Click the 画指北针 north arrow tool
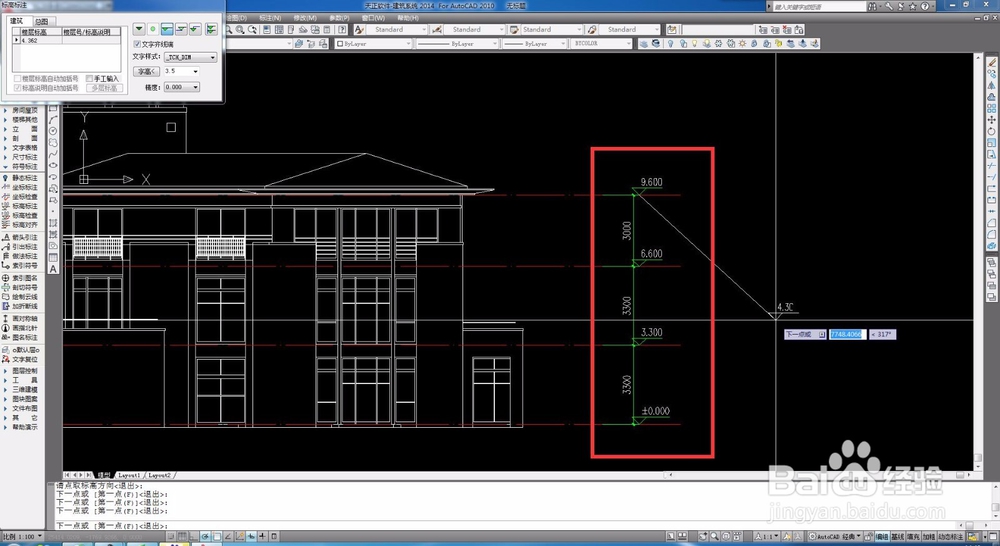Screen dimensions: 1000x546 click(20, 328)
